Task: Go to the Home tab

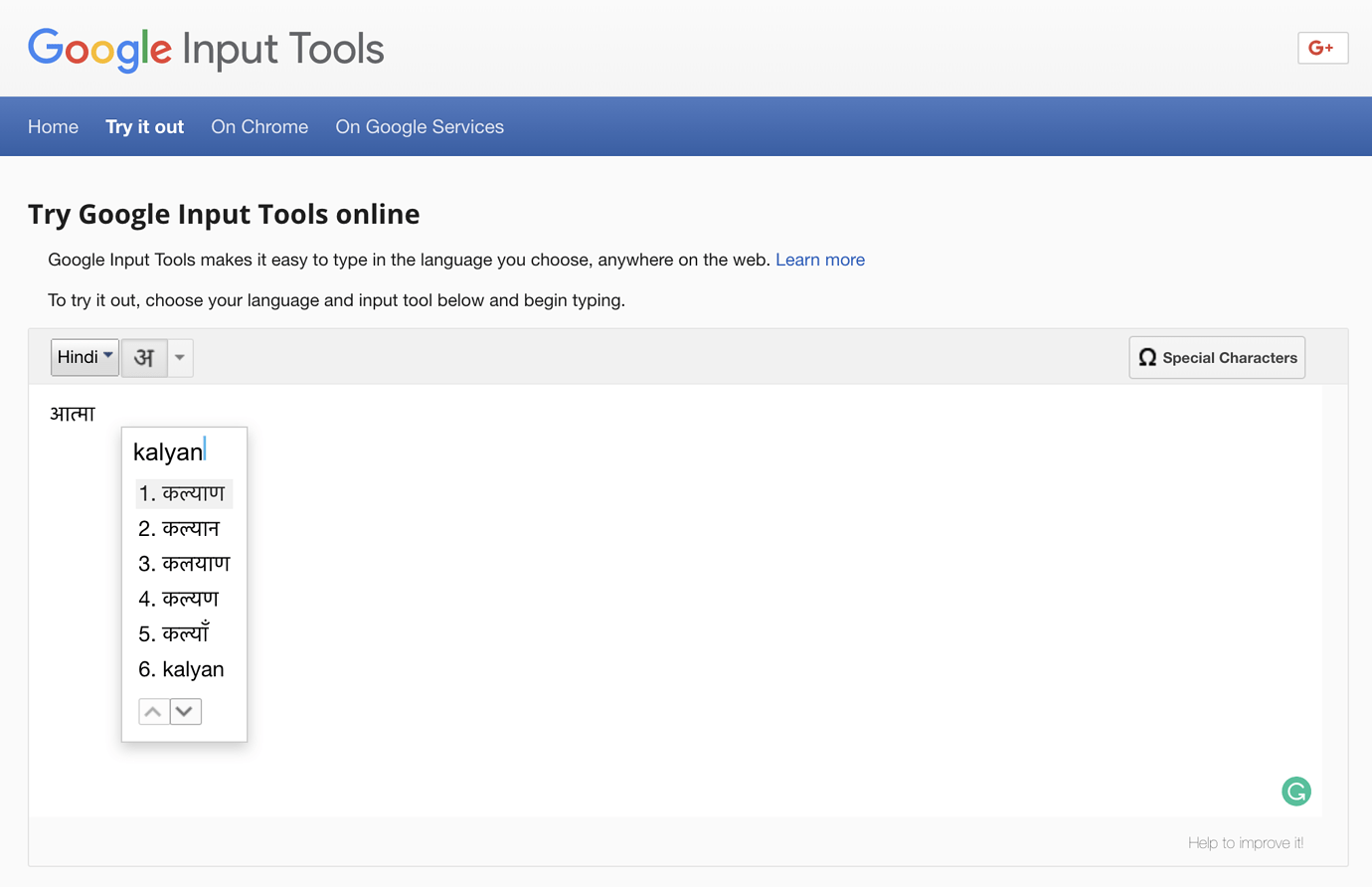Action: pyautogui.click(x=53, y=127)
